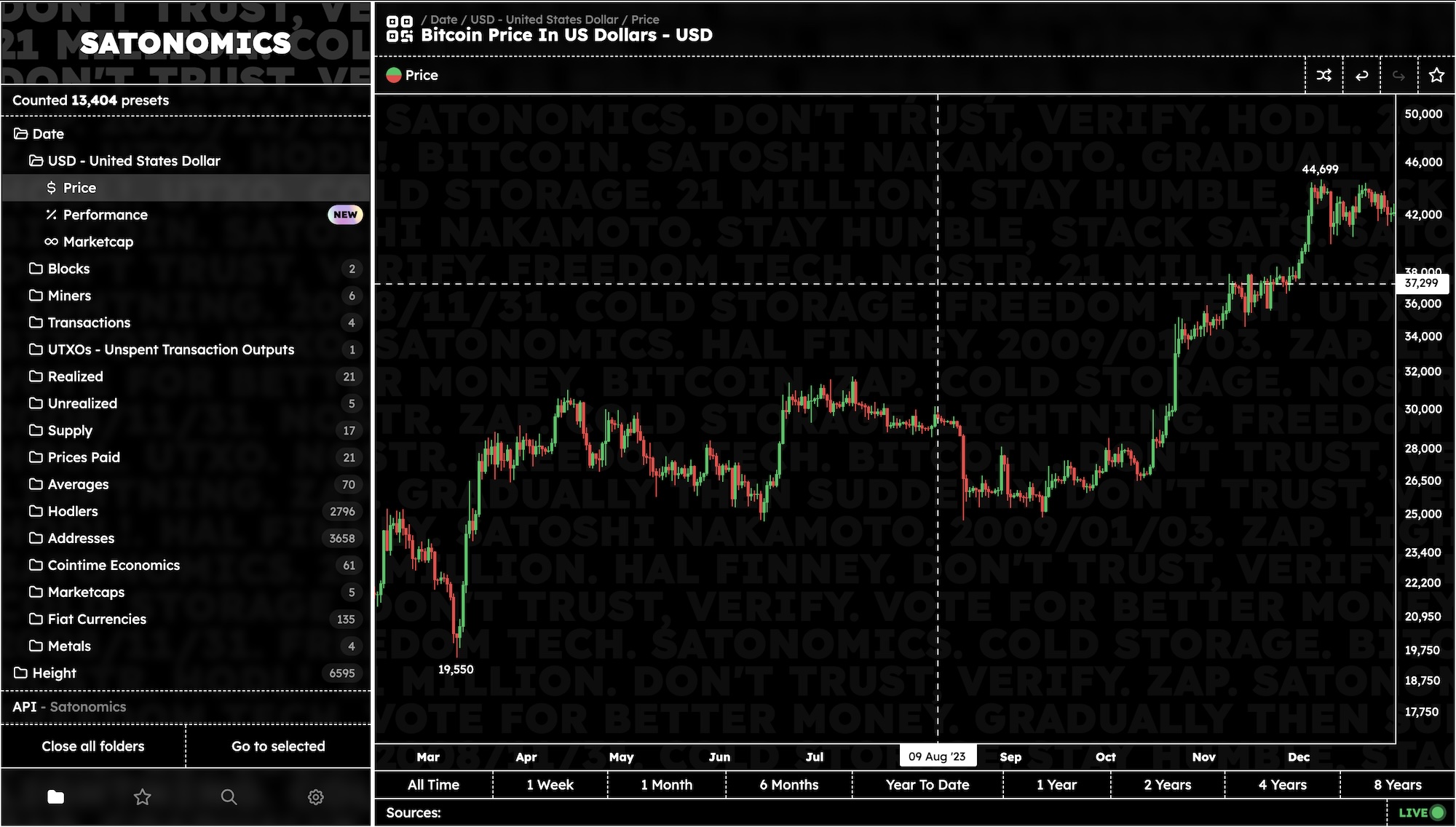Click the 09 Aug '23 date marker
This screenshot has width=1456, height=827.
(937, 756)
